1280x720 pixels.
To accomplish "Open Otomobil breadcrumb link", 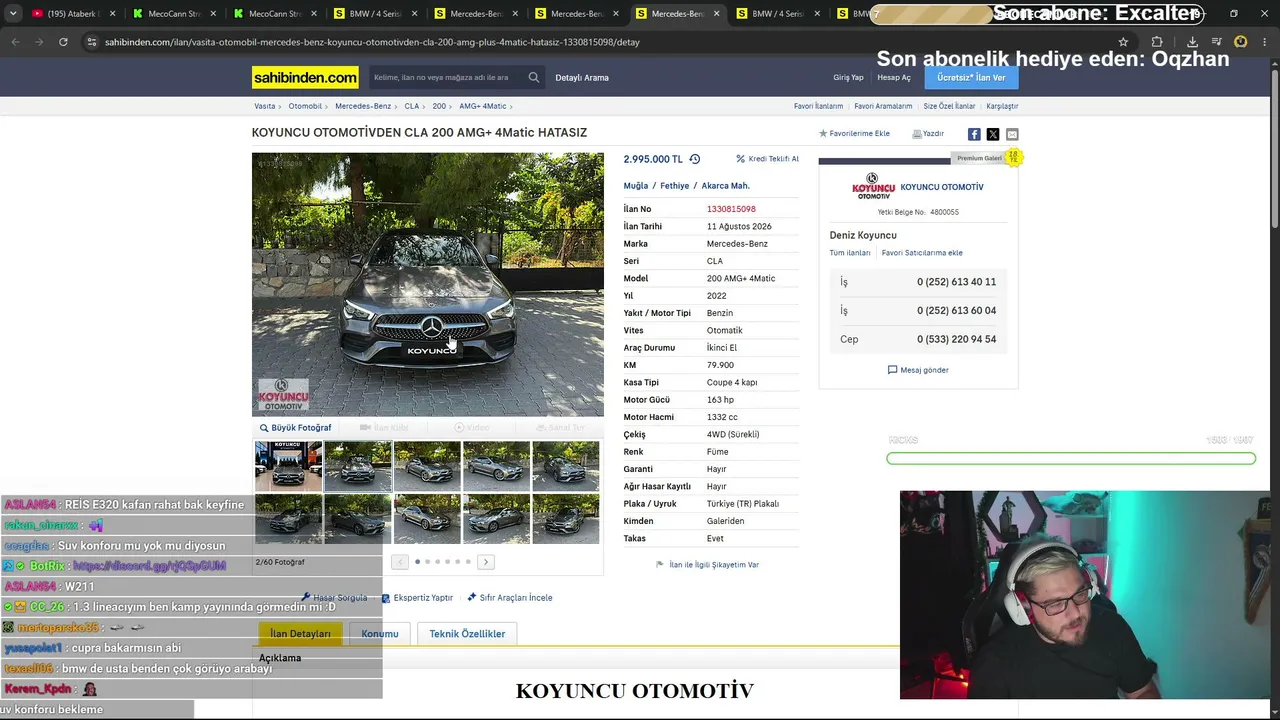I will click(x=305, y=106).
